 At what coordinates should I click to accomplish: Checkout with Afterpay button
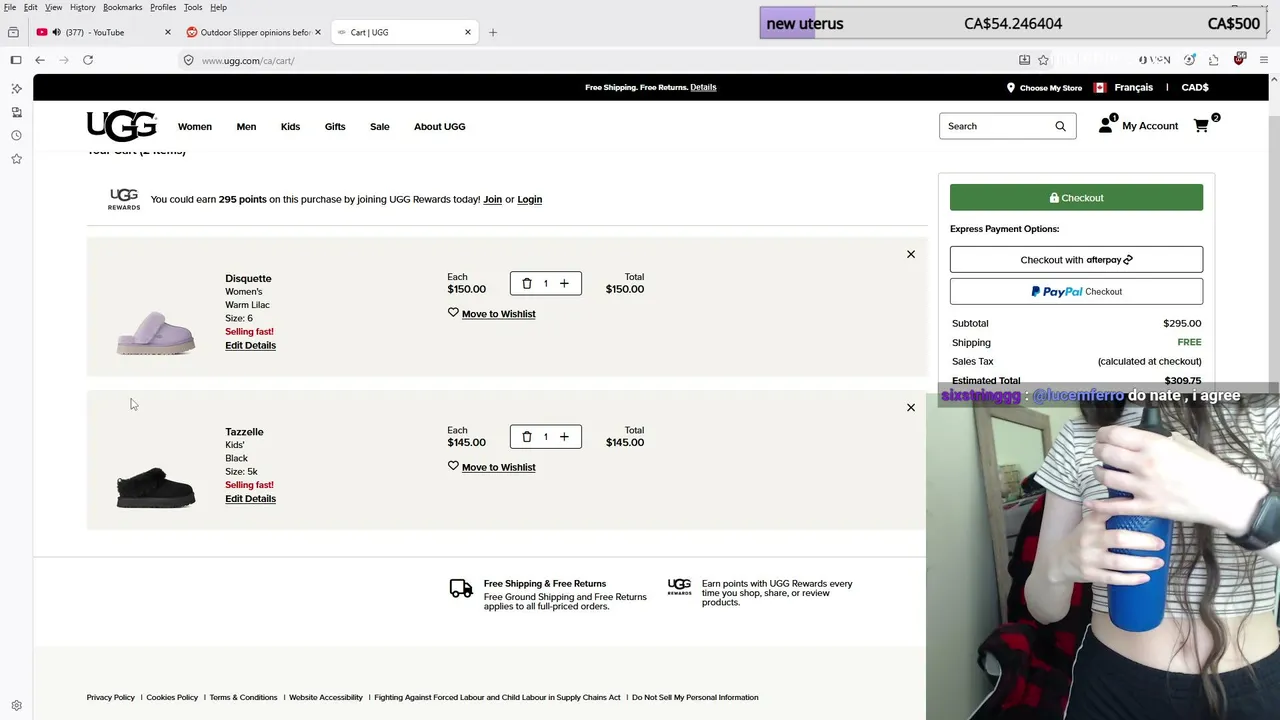pos(1076,260)
